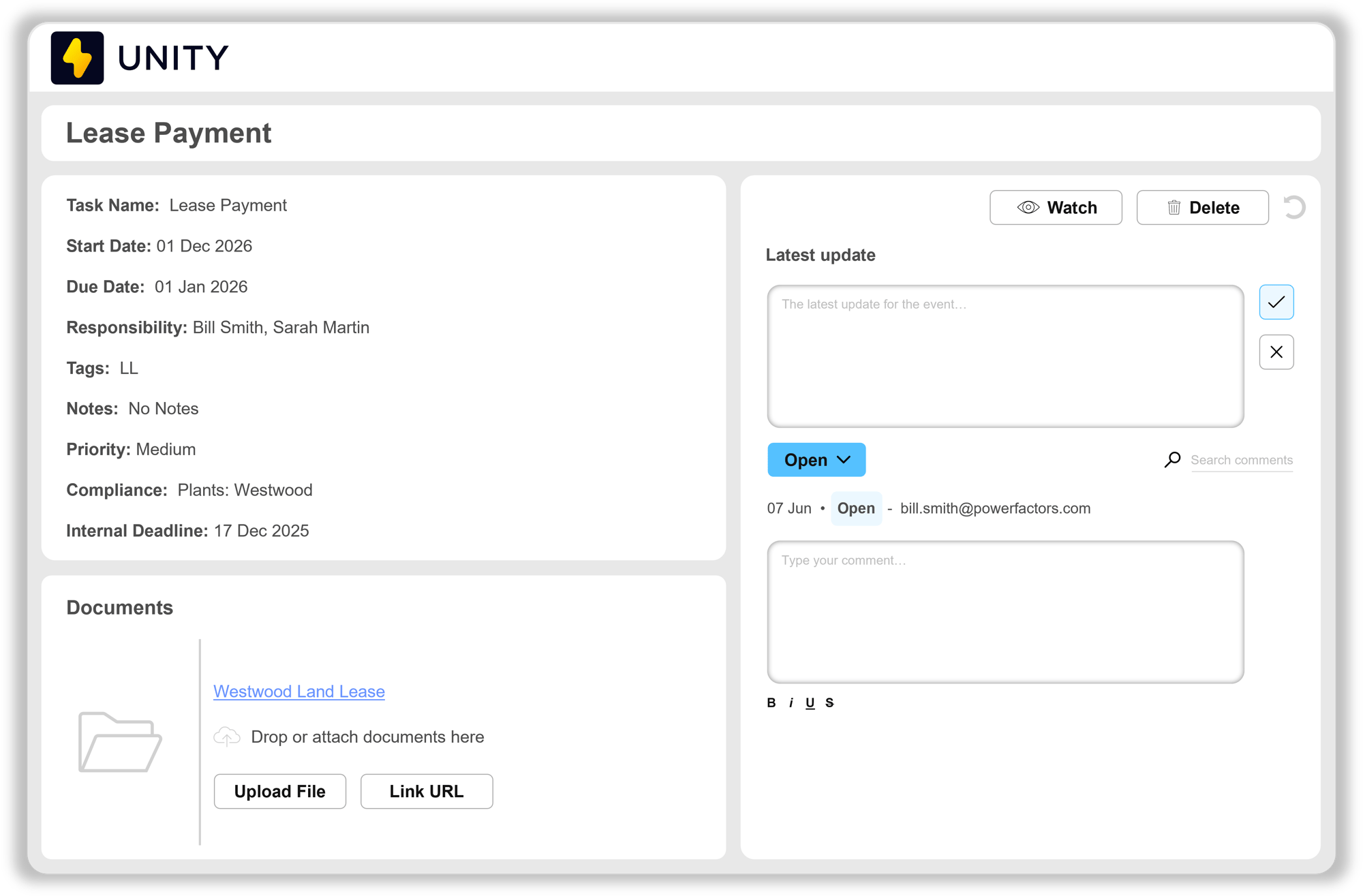Screen dimensions: 1363x896
Task: Click the cloud upload icon
Action: pos(227,737)
